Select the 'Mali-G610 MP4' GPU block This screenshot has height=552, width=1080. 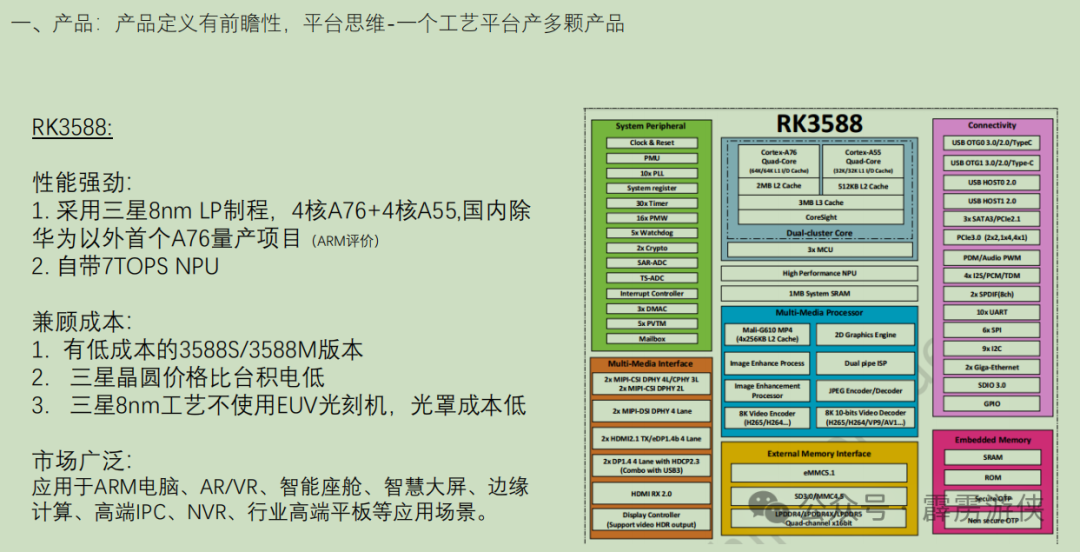[x=766, y=335]
